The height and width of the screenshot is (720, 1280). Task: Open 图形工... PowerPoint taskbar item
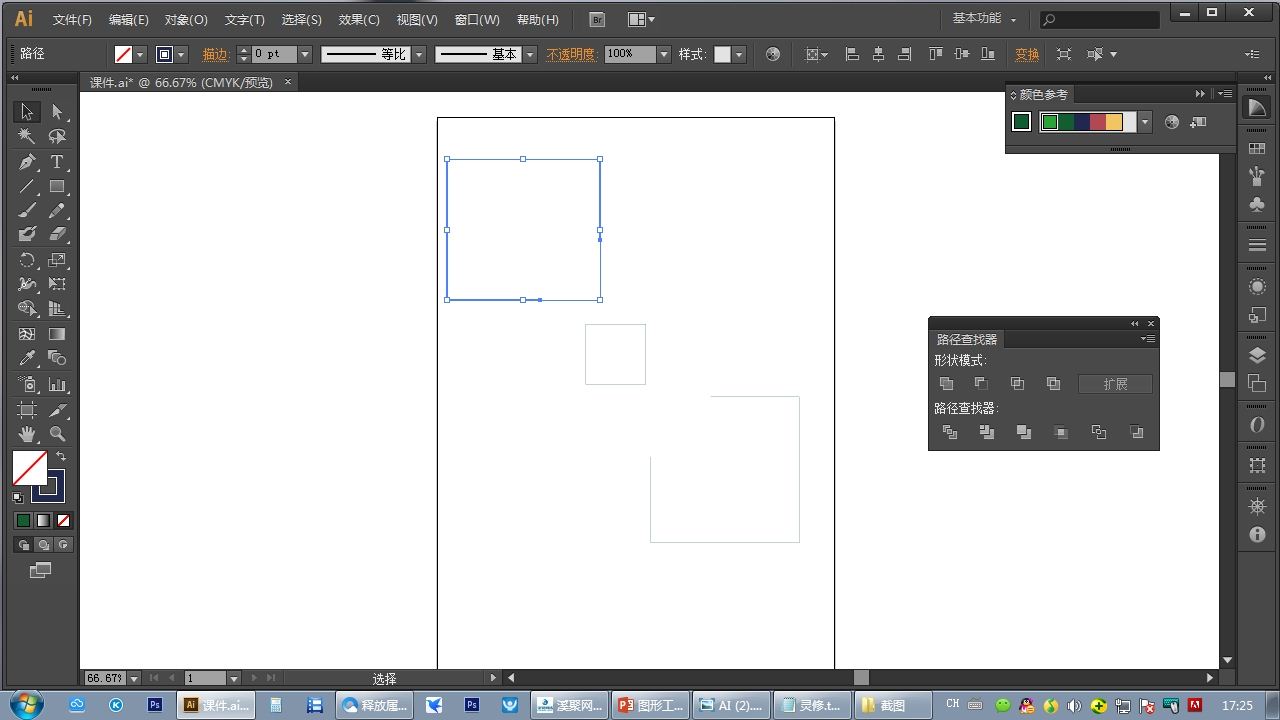(650, 705)
